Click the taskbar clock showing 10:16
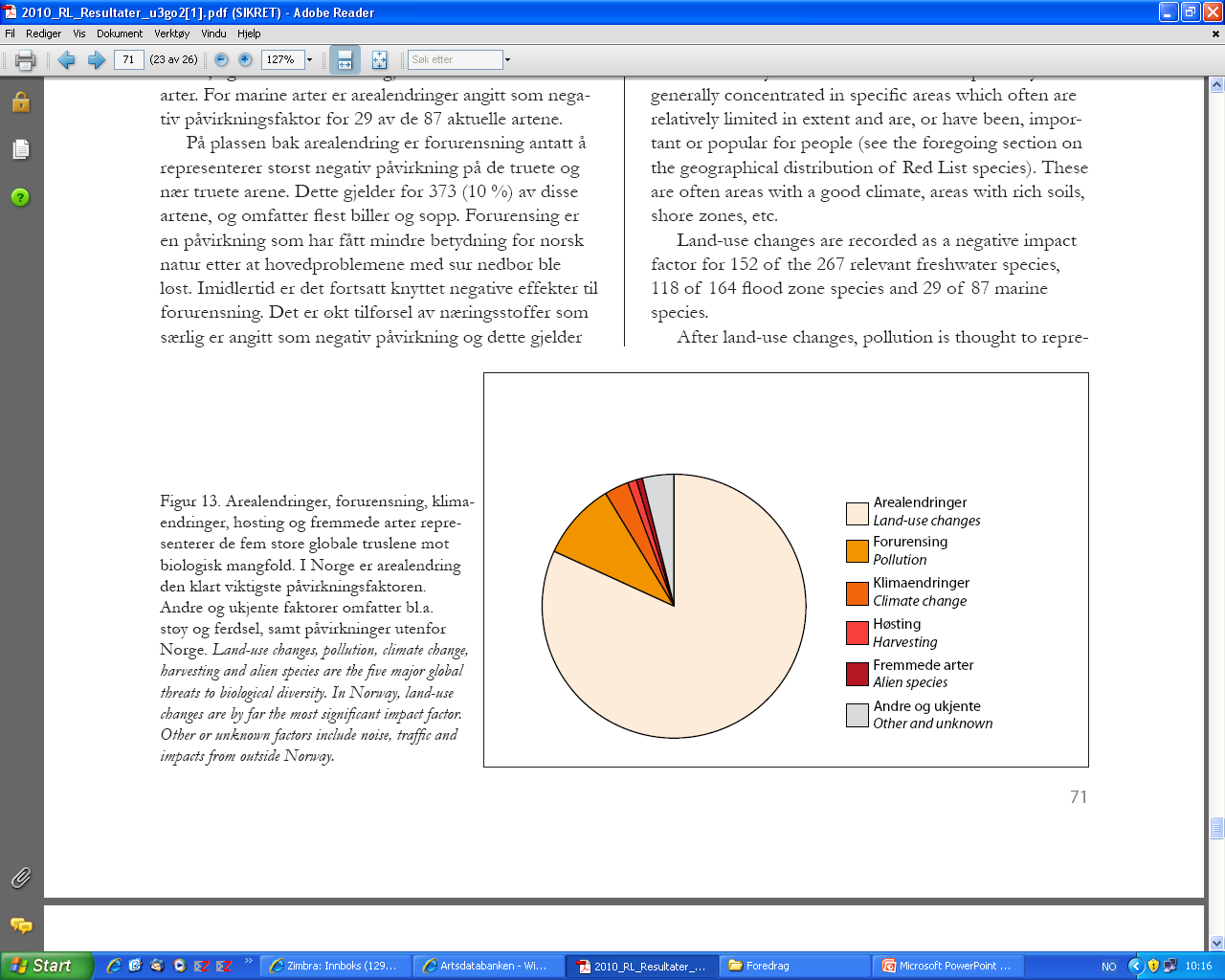Image resolution: width=1225 pixels, height=980 pixels. (x=1198, y=966)
